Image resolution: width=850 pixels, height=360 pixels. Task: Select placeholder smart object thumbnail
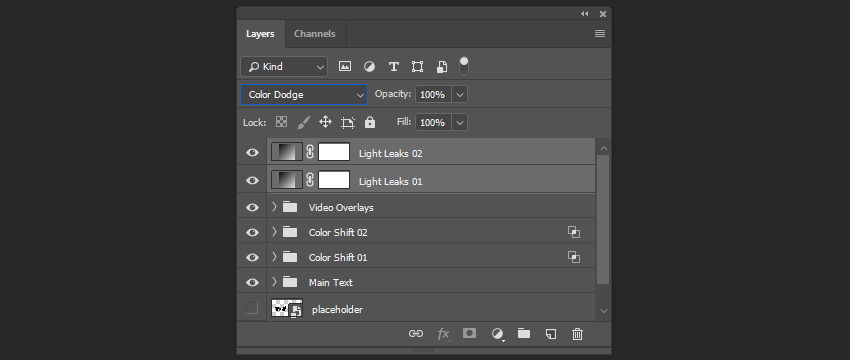click(287, 308)
